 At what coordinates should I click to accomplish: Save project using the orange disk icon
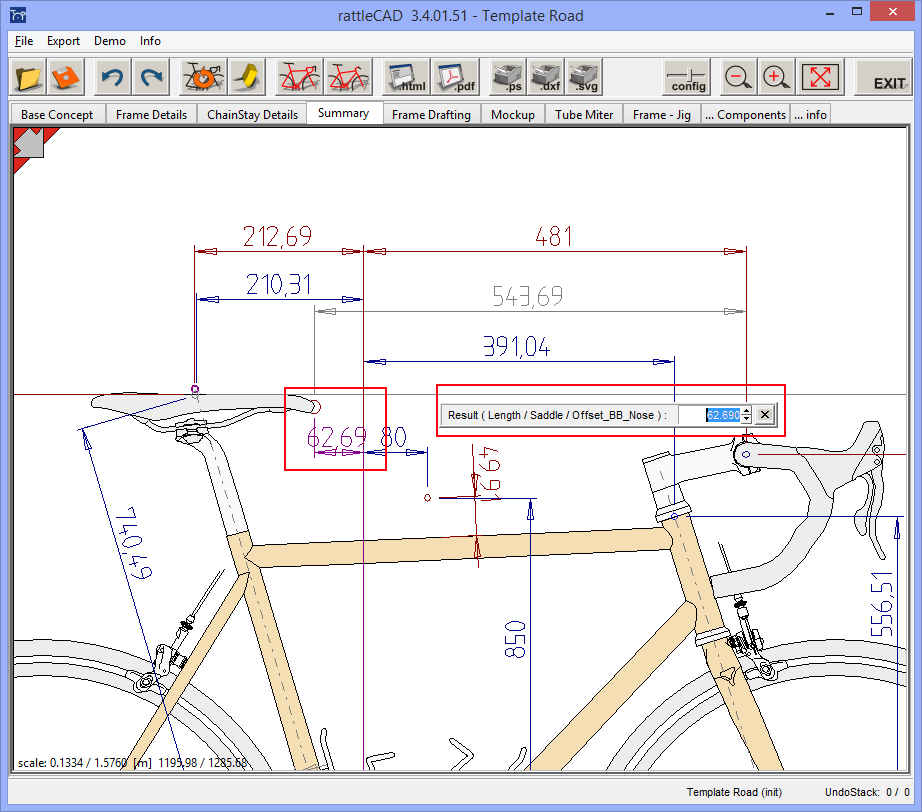[65, 77]
